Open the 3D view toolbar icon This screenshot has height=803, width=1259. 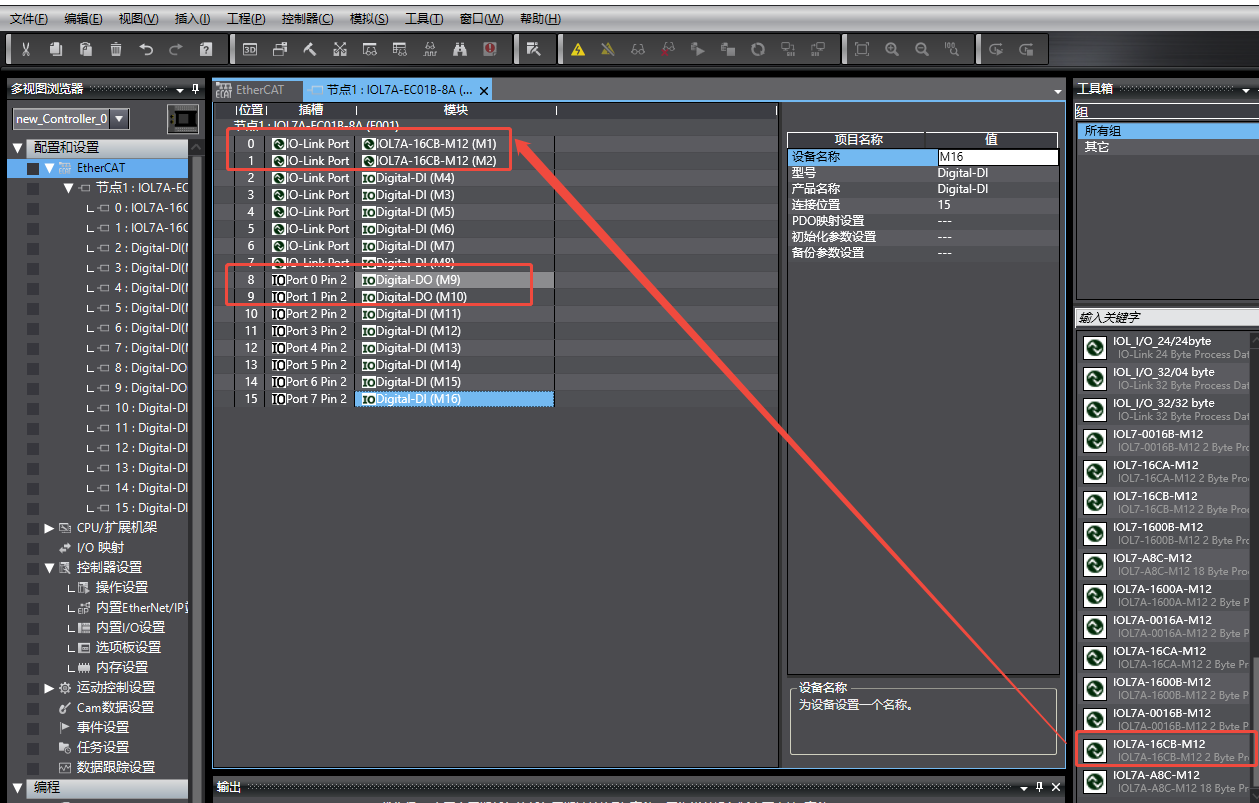(250, 49)
